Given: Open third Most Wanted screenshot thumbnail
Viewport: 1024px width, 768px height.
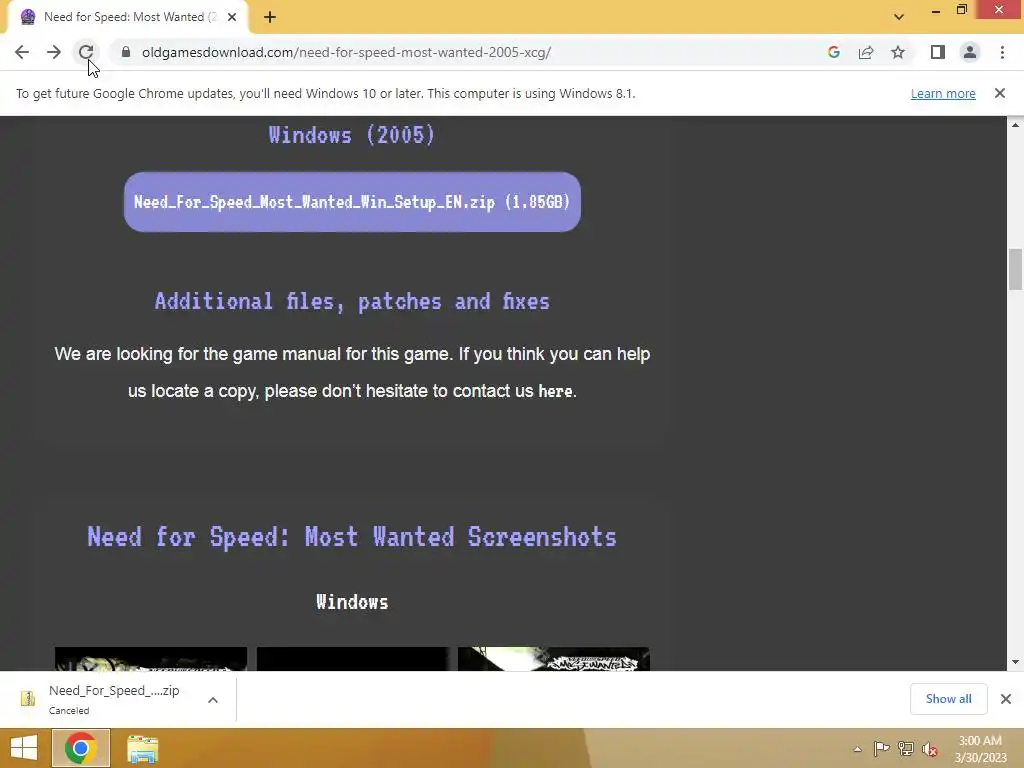Looking at the screenshot, I should 554,658.
